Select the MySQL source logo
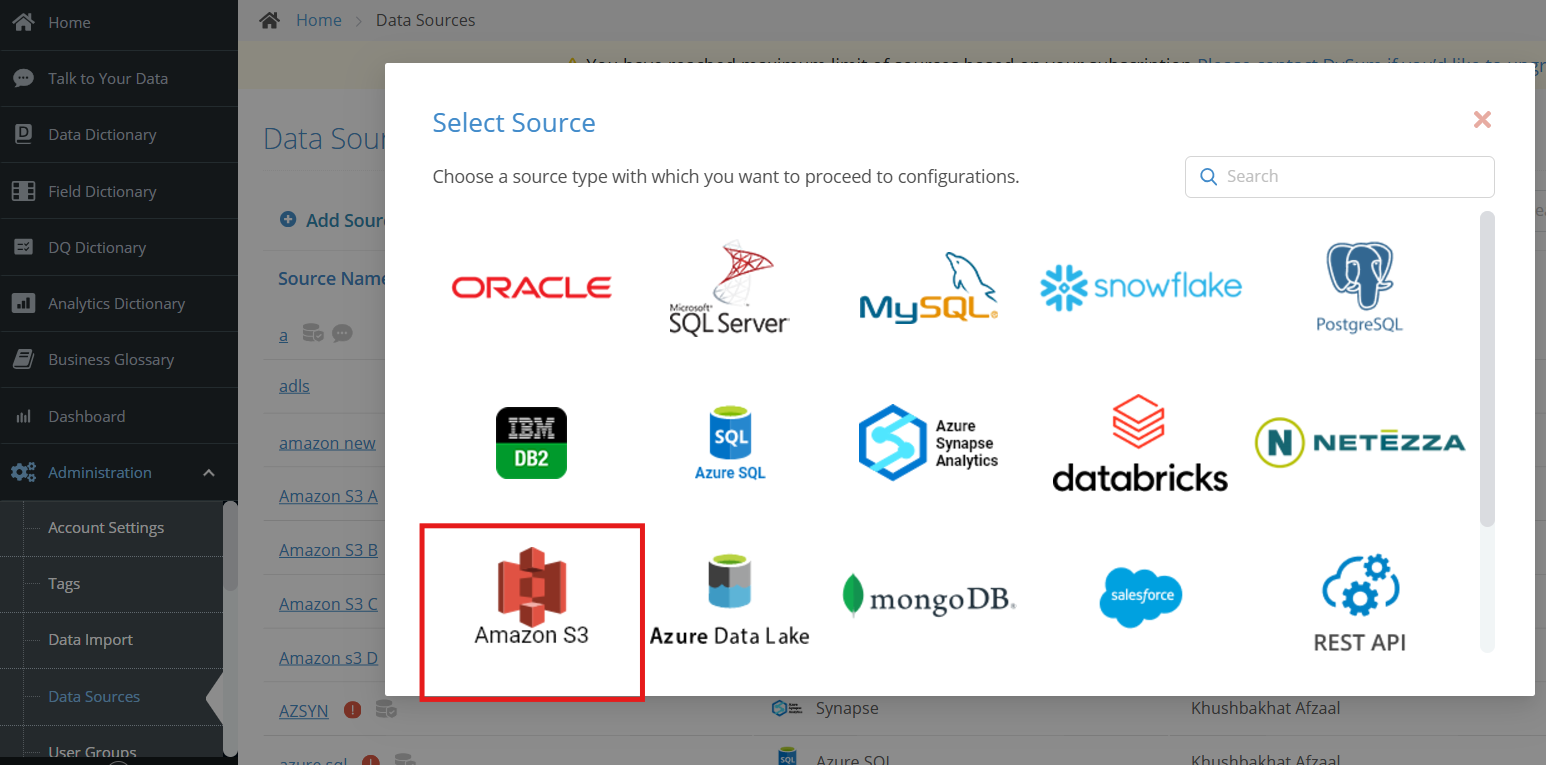Screen dimensions: 1546x765 pyautogui.click(x=929, y=288)
